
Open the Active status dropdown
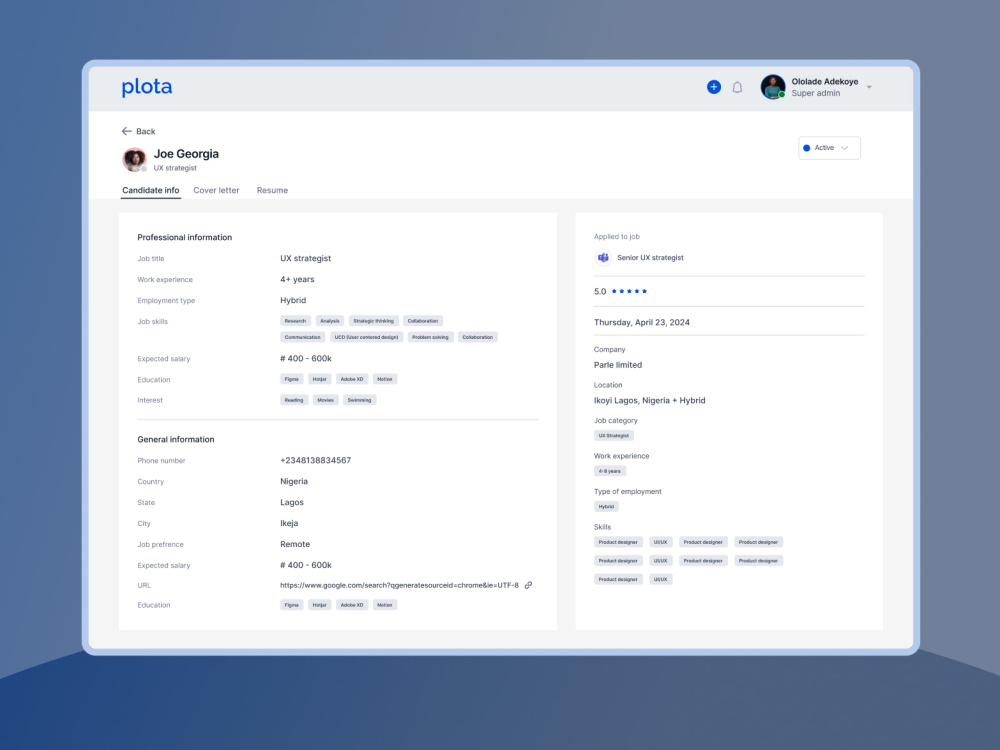click(829, 148)
